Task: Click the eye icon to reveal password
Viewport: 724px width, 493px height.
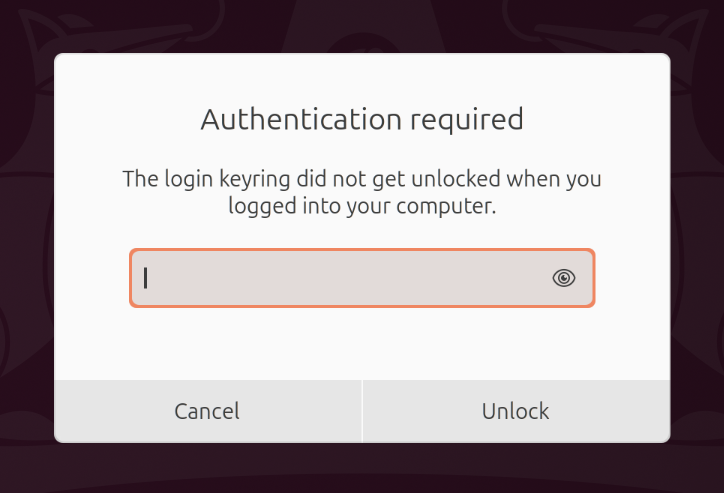Action: tap(564, 278)
